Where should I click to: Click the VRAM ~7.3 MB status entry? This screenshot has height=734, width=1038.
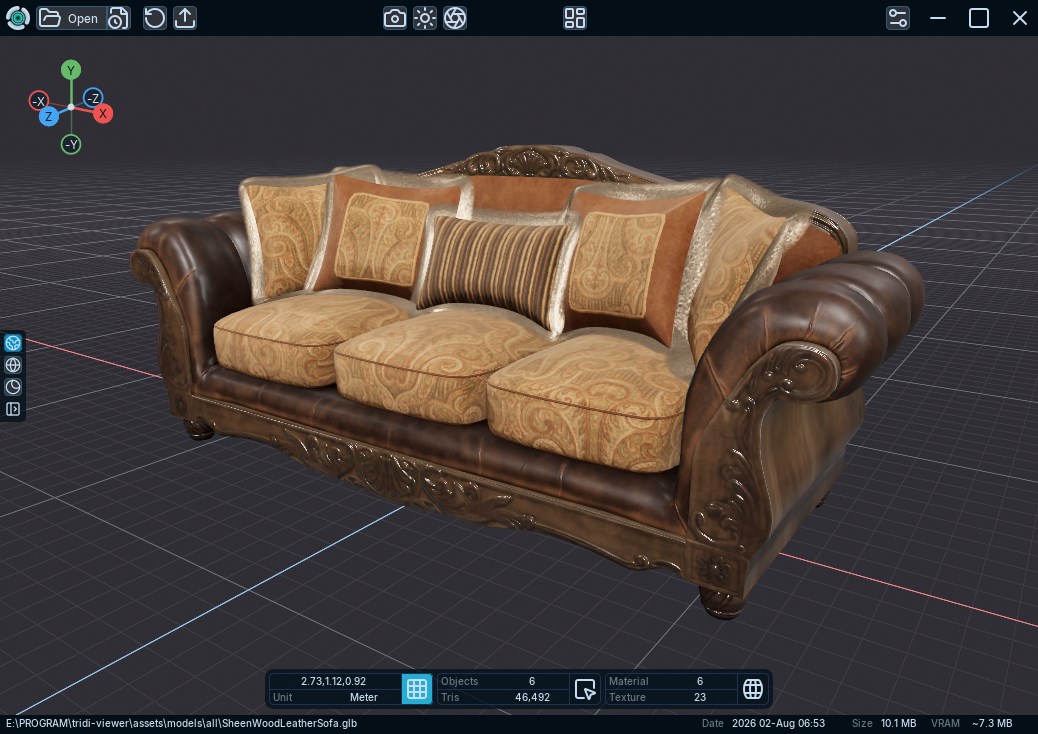(x=971, y=723)
